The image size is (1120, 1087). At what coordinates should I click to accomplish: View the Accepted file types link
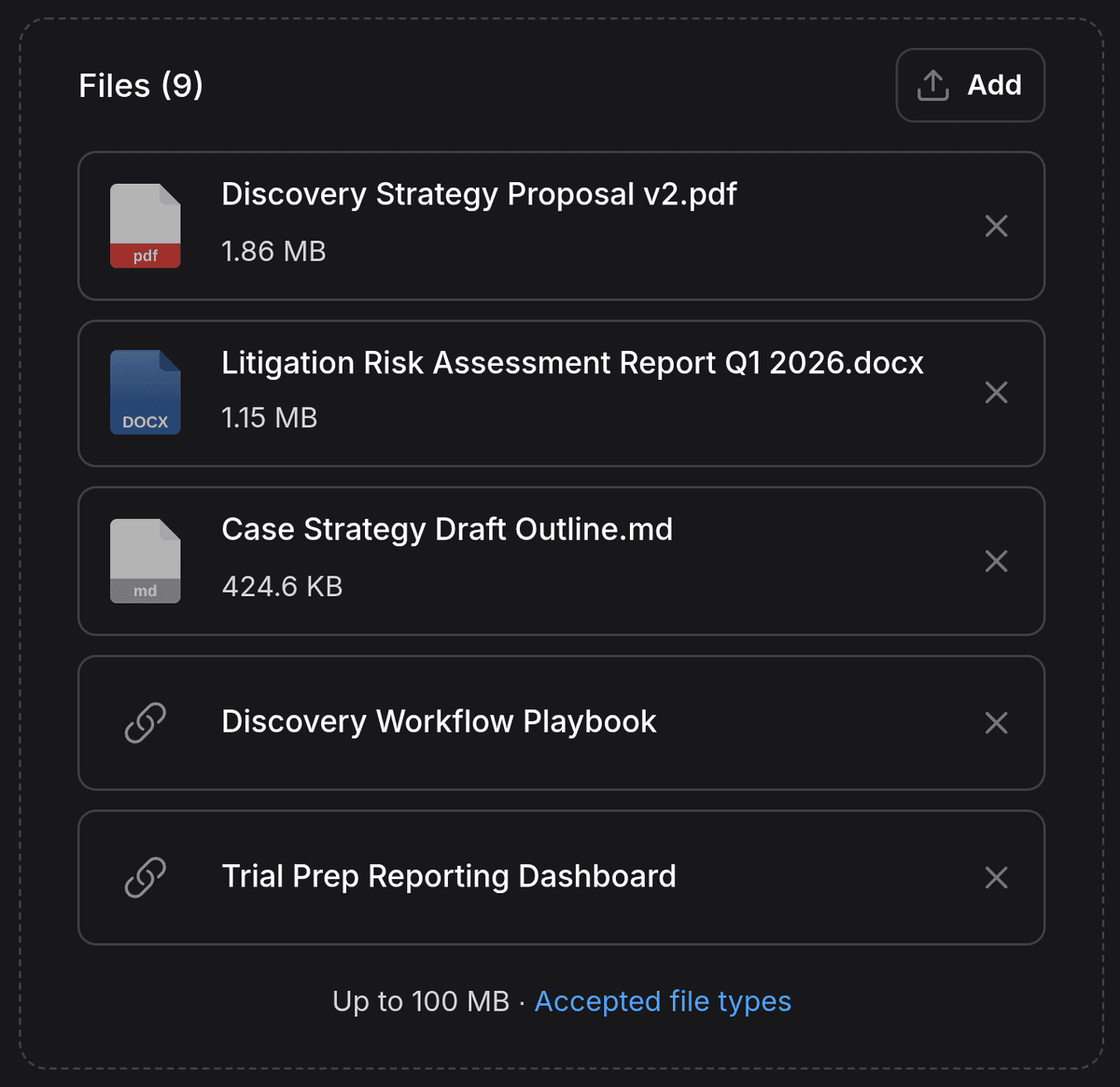pyautogui.click(x=663, y=1001)
